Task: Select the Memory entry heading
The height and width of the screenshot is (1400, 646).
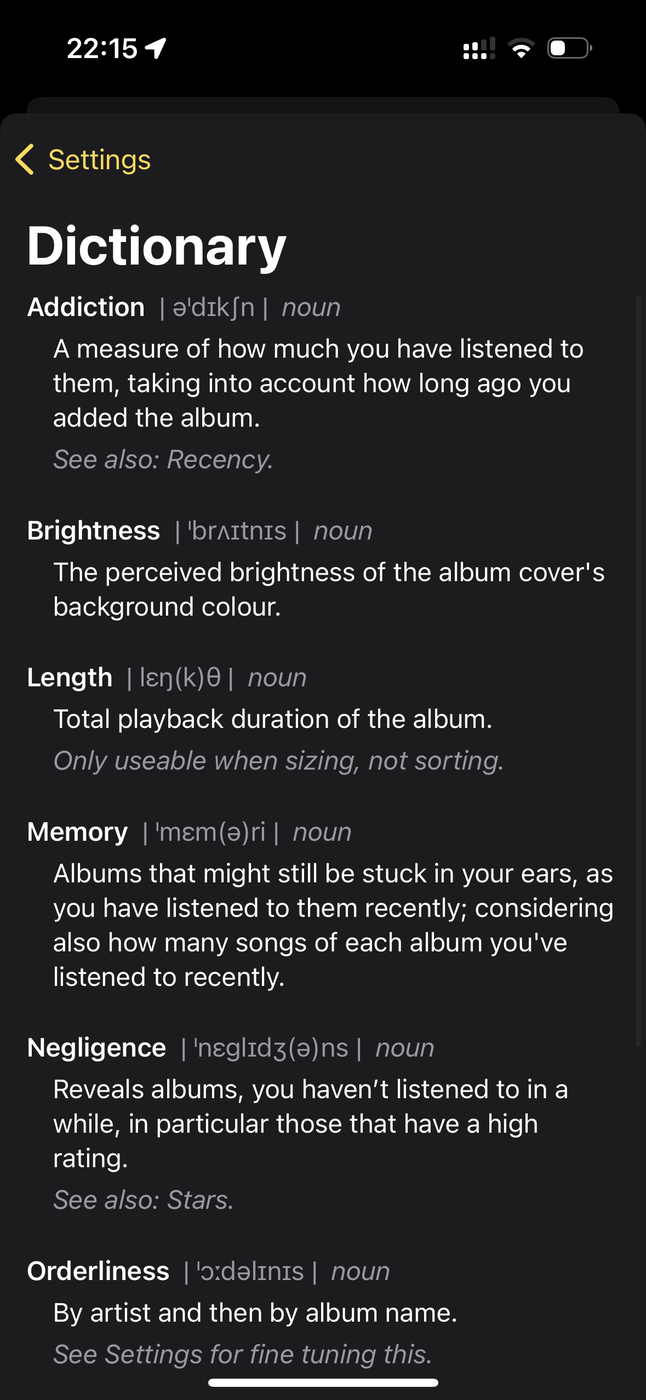Action: pyautogui.click(x=78, y=832)
